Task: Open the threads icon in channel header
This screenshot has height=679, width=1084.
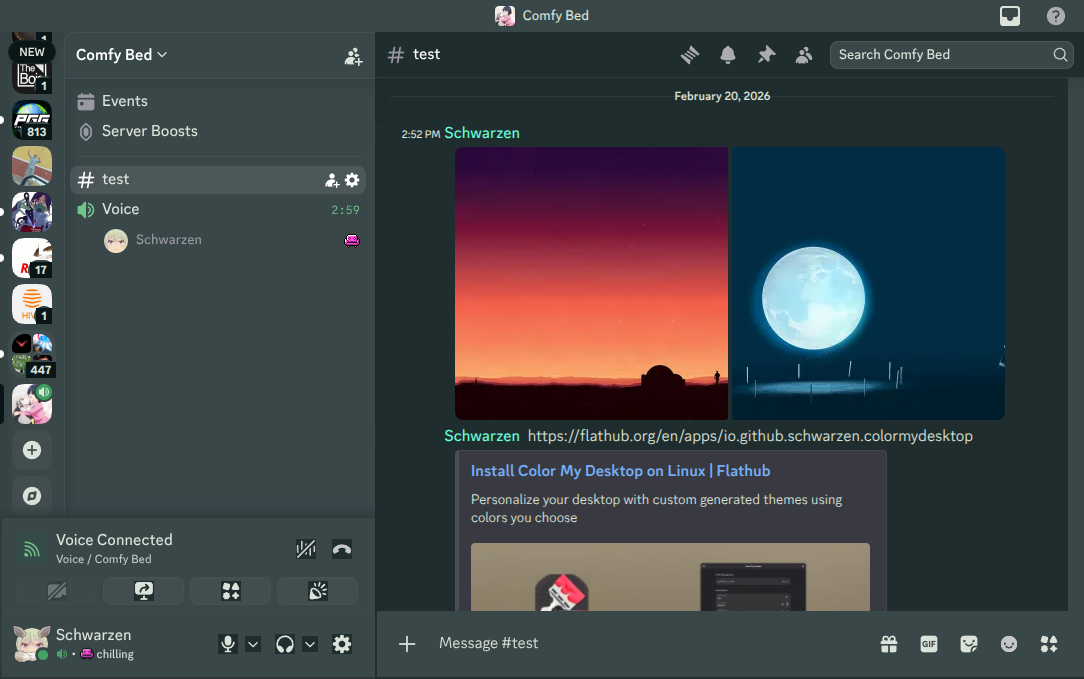Action: (690, 55)
